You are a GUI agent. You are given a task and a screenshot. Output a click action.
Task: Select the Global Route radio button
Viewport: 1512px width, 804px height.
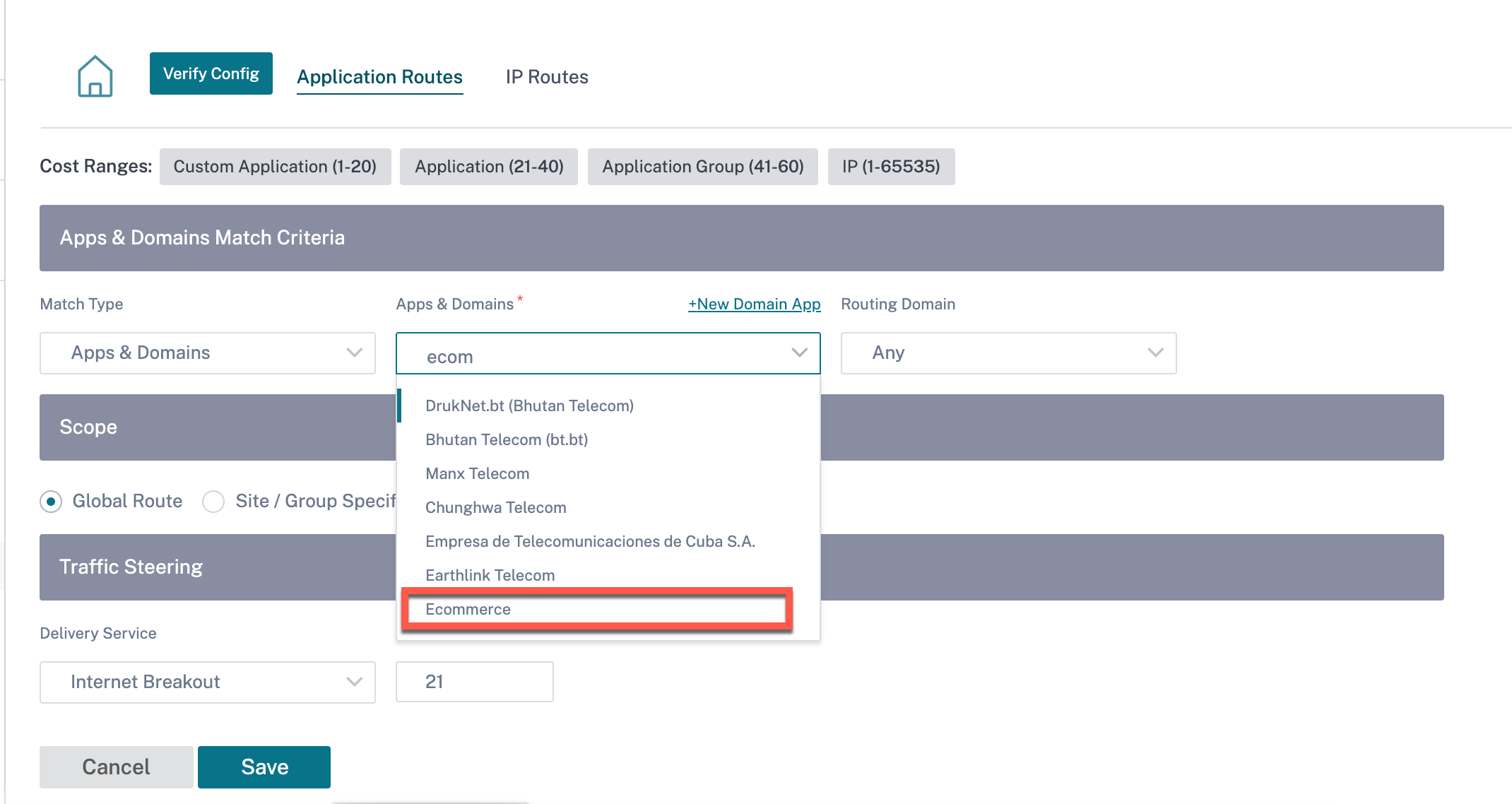point(51,502)
